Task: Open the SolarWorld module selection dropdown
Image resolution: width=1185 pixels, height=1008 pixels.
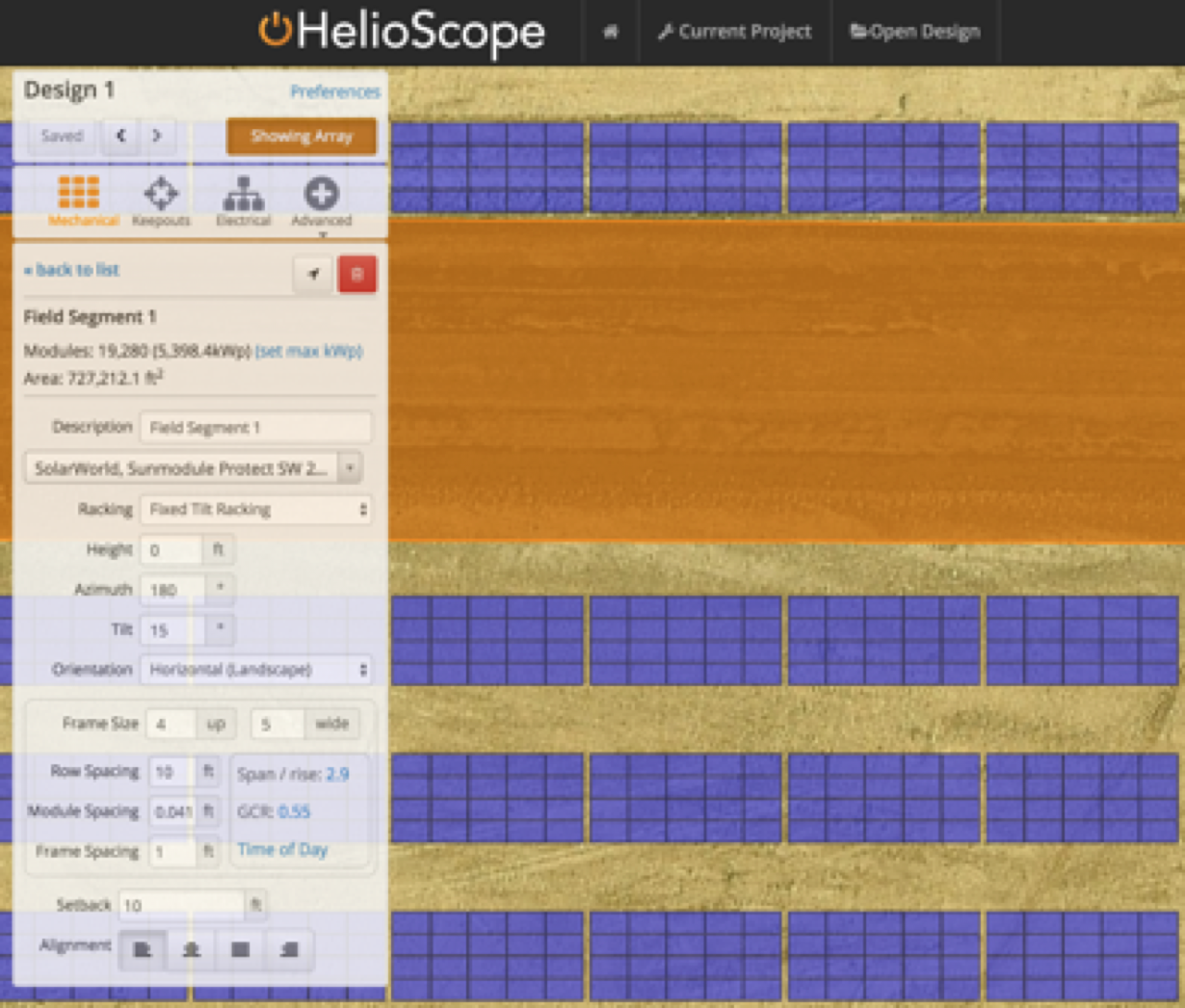Action: [193, 468]
